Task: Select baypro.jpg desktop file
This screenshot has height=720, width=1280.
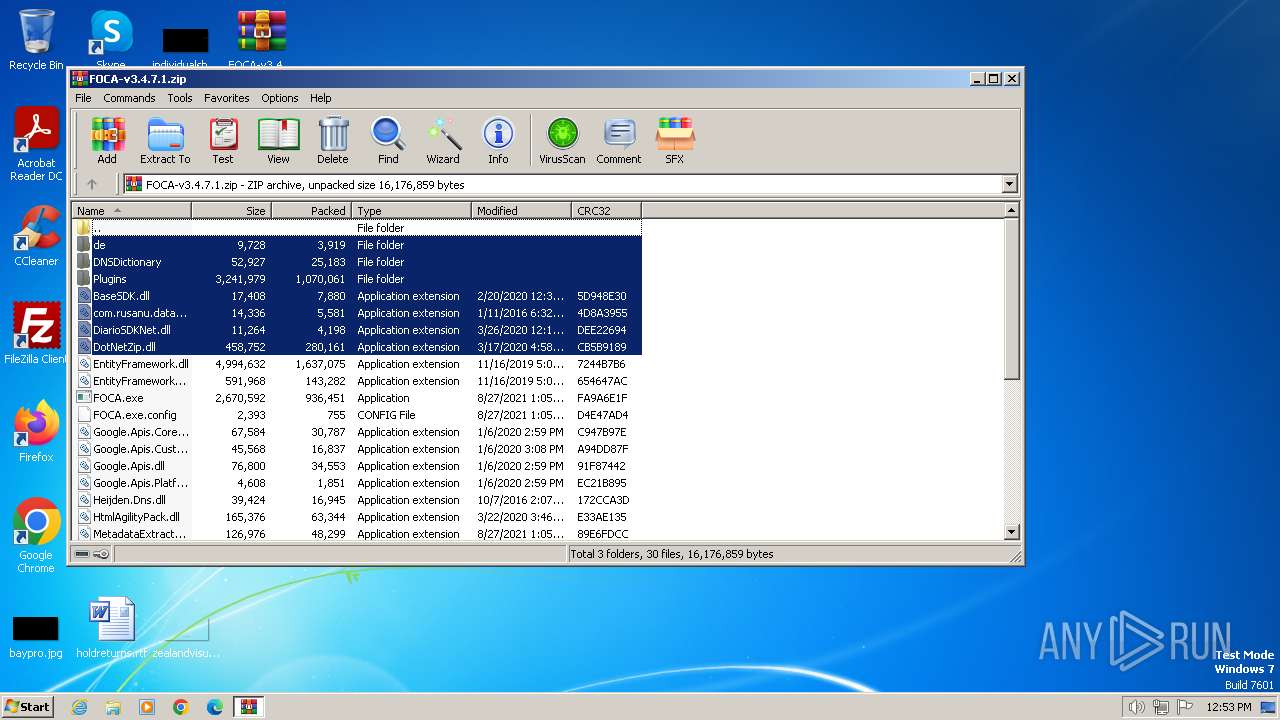Action: [36, 636]
